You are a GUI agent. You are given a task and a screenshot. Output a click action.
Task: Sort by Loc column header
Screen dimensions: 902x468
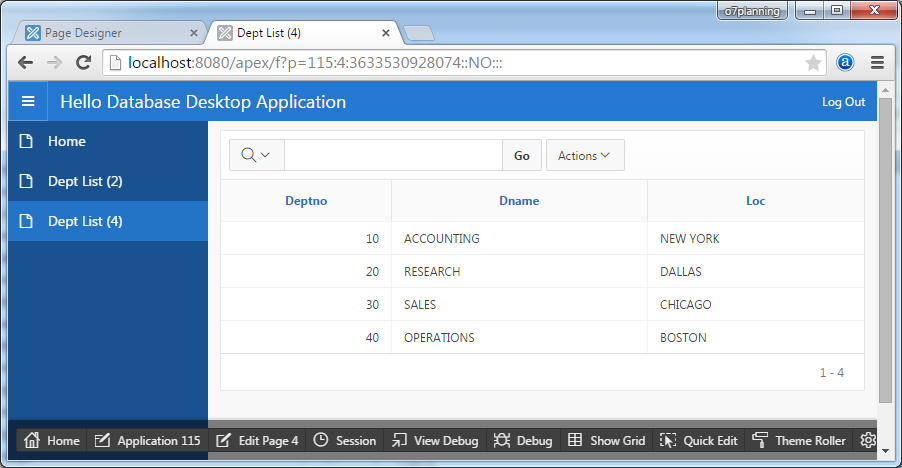coord(755,201)
